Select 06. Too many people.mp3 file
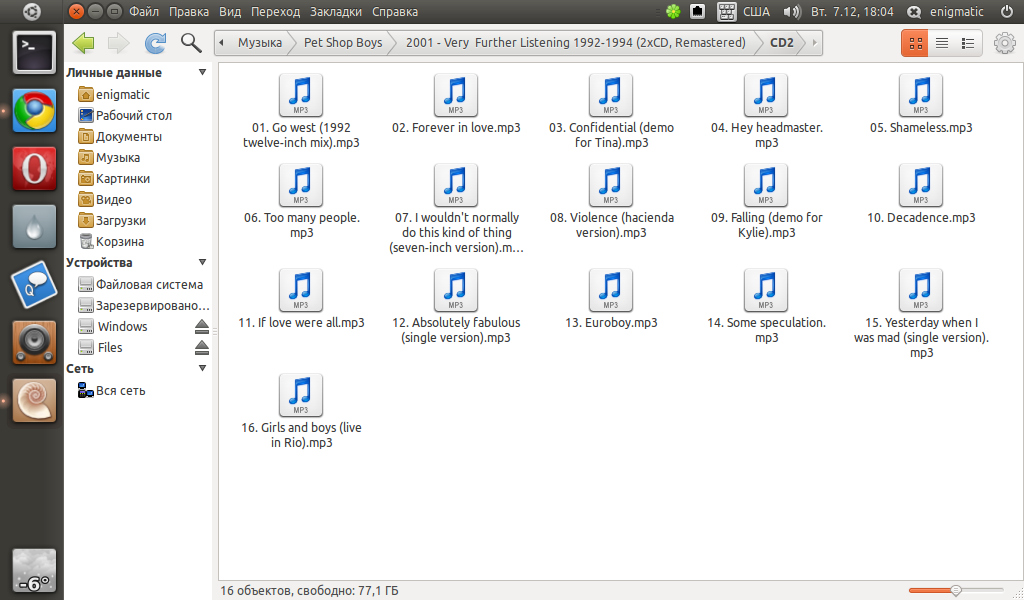The image size is (1024, 600). (x=301, y=201)
